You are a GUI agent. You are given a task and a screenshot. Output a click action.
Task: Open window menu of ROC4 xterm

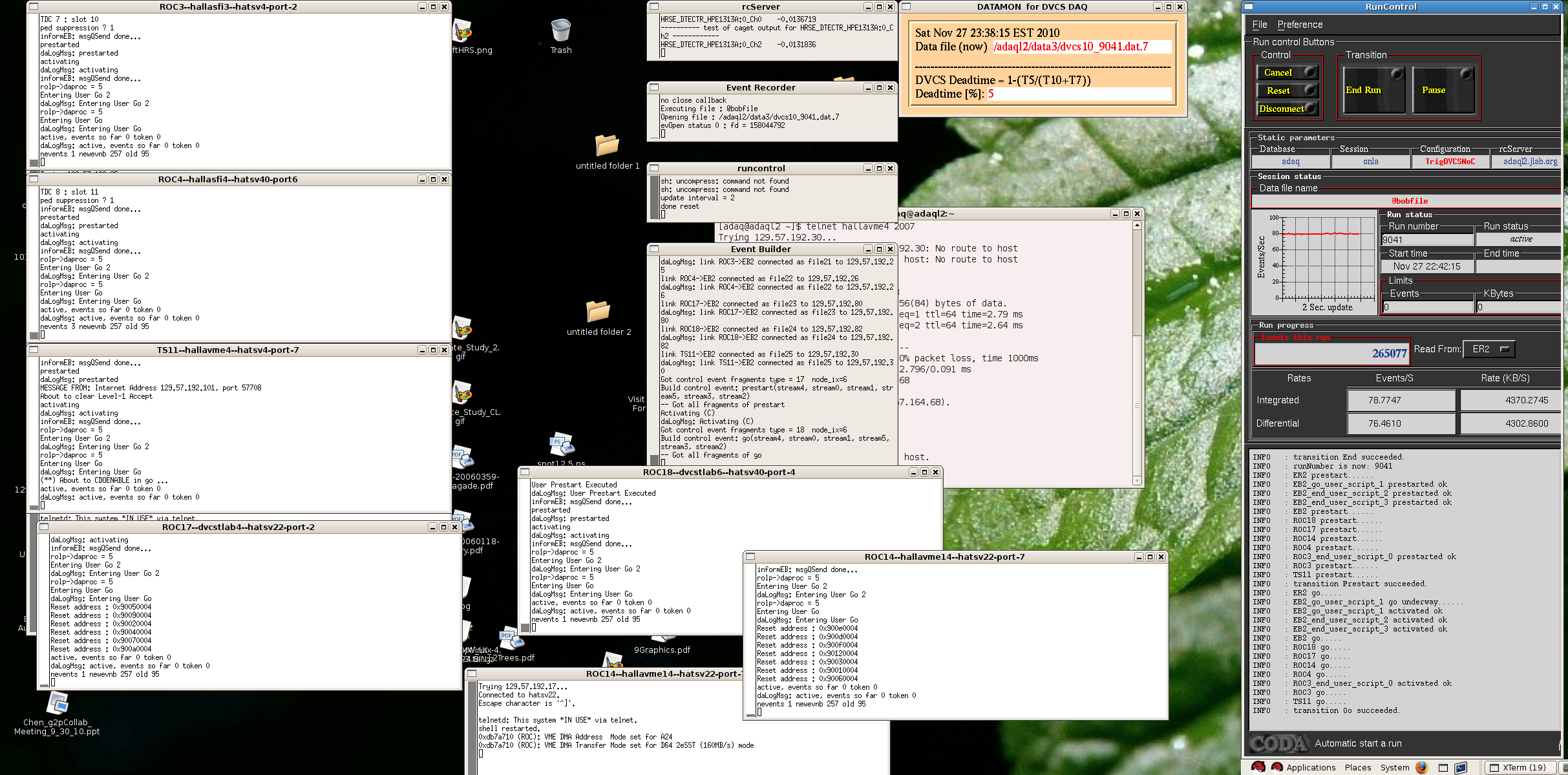[x=34, y=179]
